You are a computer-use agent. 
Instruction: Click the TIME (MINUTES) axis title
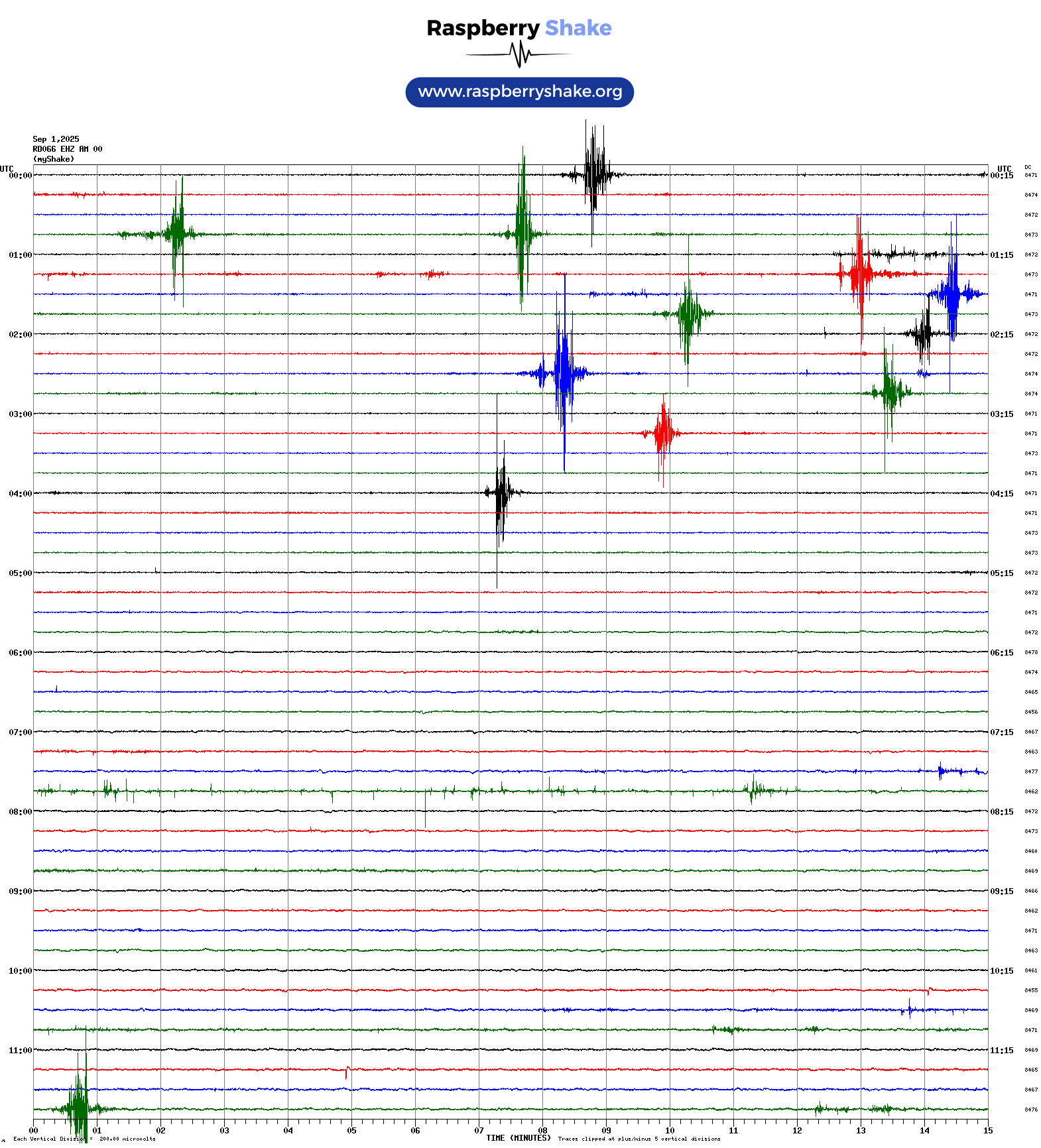point(519,1138)
